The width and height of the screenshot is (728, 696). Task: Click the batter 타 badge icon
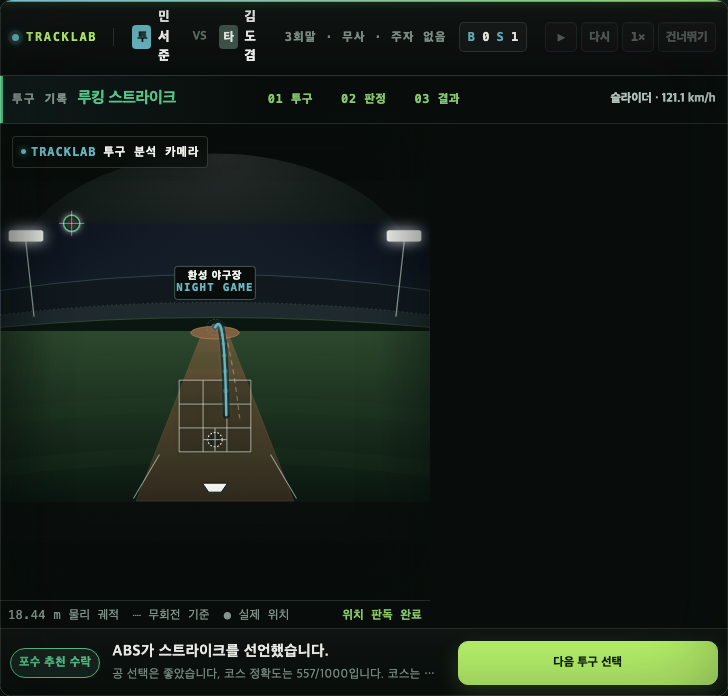point(228,37)
